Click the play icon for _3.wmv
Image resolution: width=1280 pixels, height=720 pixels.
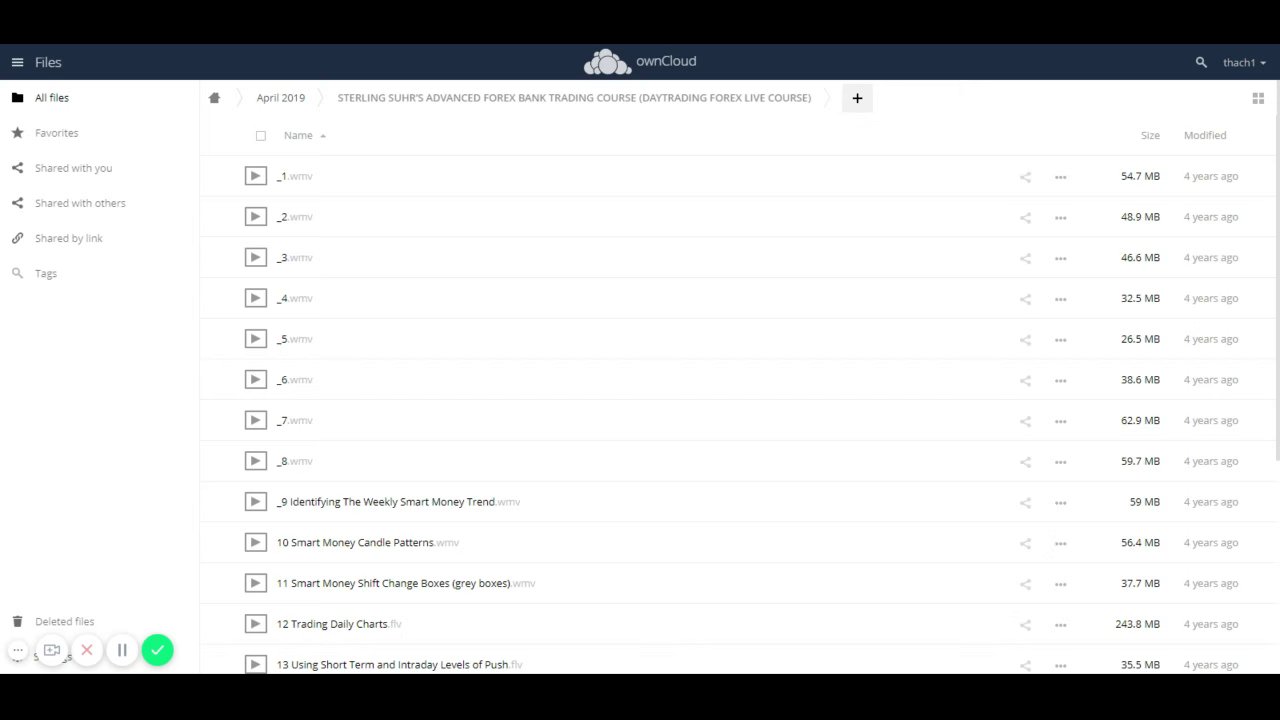pyautogui.click(x=256, y=258)
